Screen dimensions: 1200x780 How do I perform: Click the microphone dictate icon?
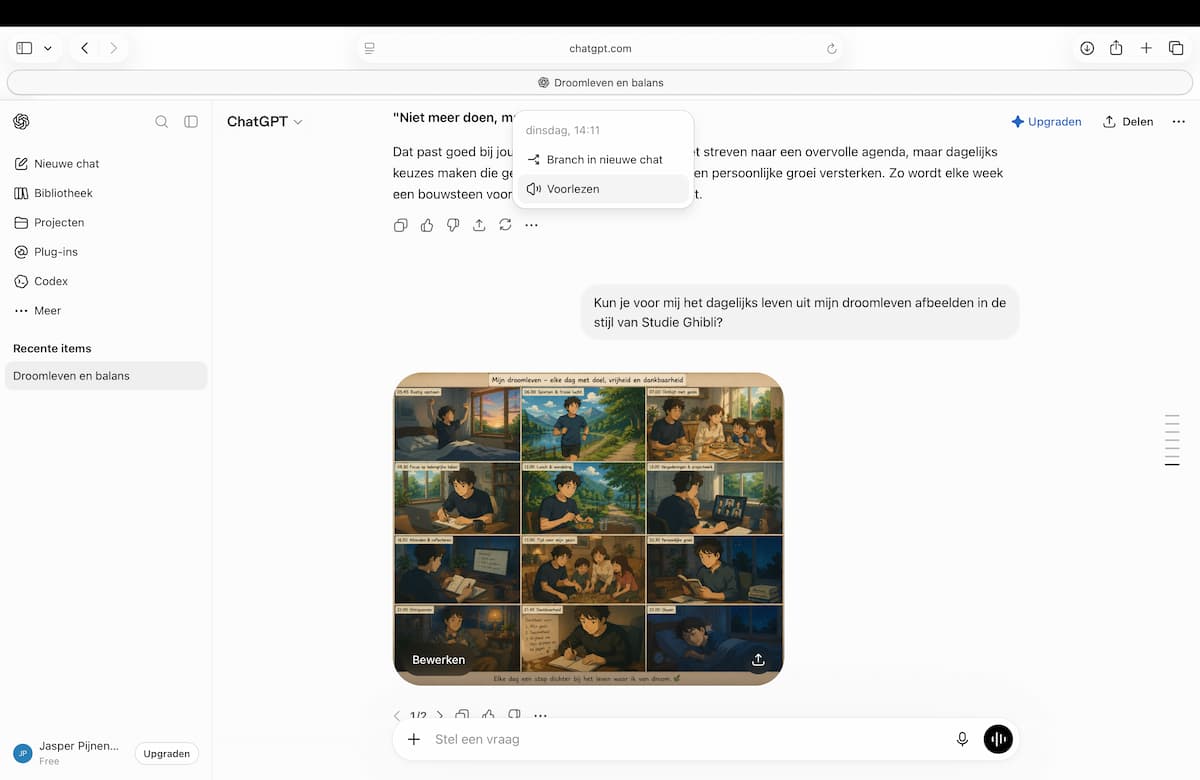coord(962,740)
